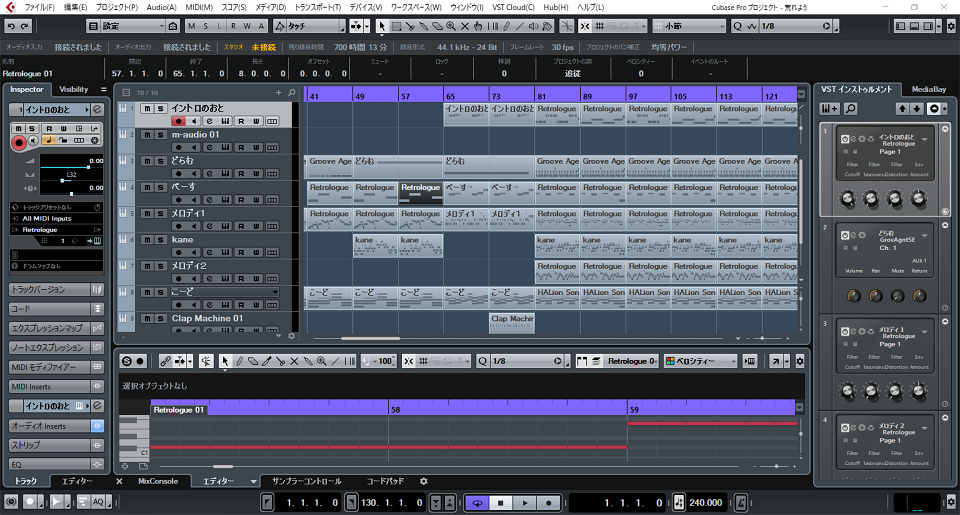Open the ベロシティー event colors dropdown
Image resolution: width=960 pixels, height=515 pixels.
700,361
